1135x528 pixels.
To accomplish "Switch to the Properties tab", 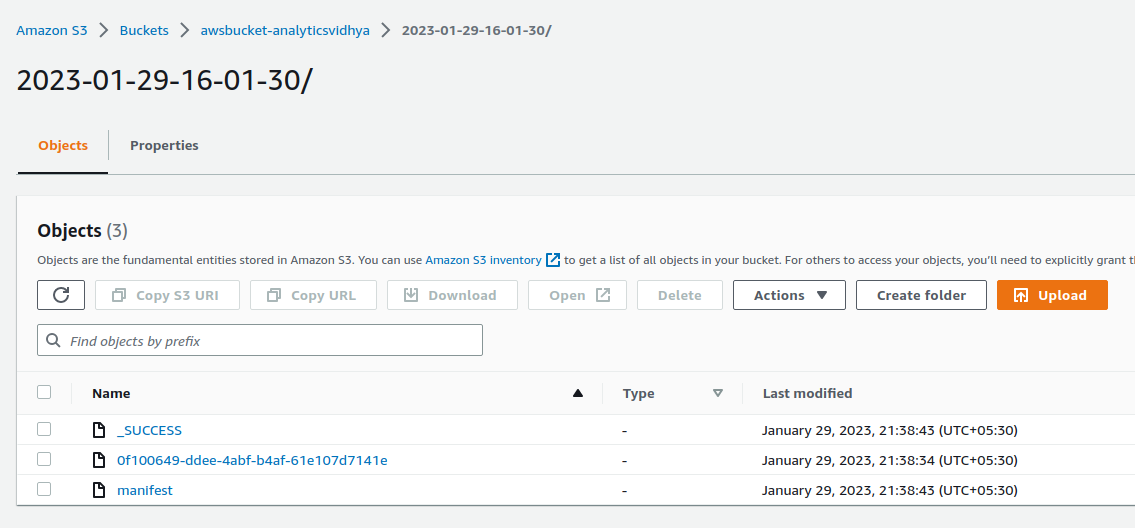I will [164, 146].
